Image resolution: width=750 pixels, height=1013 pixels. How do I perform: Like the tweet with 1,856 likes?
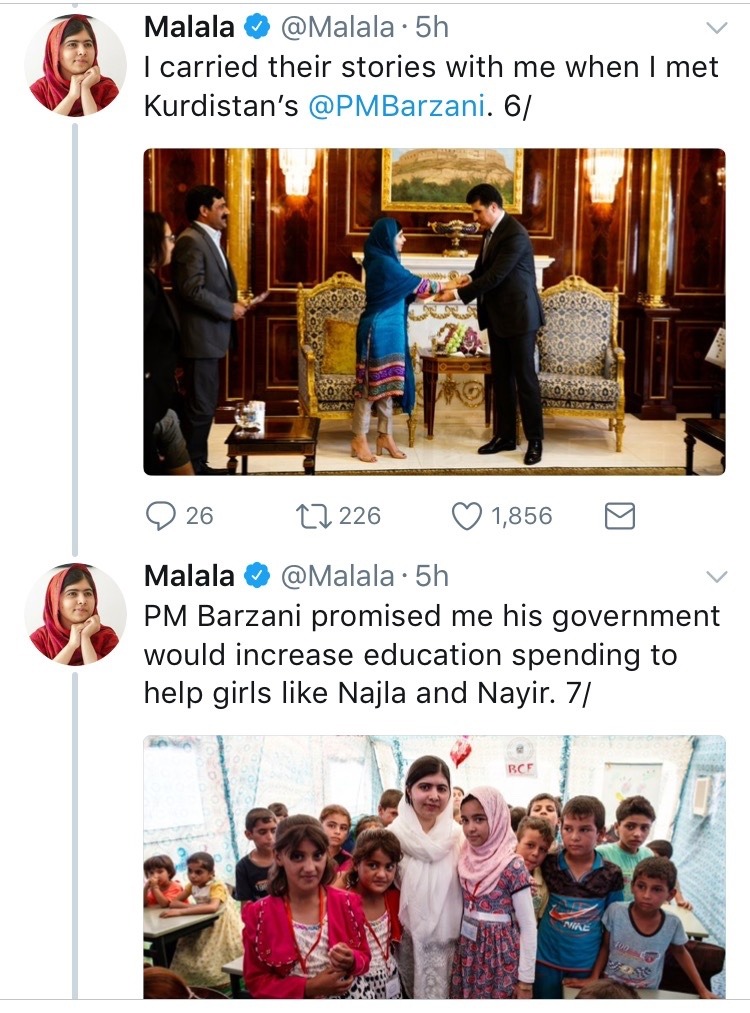point(467,516)
